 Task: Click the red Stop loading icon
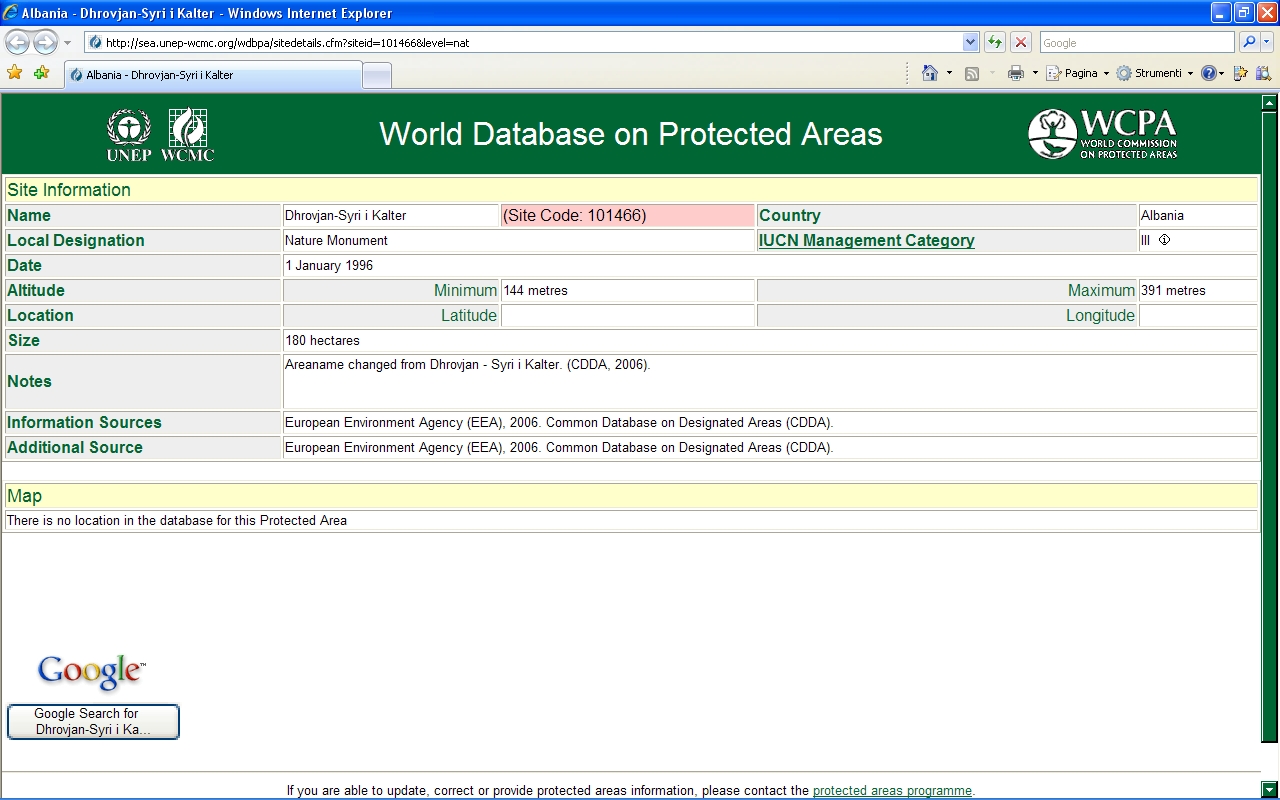1021,42
